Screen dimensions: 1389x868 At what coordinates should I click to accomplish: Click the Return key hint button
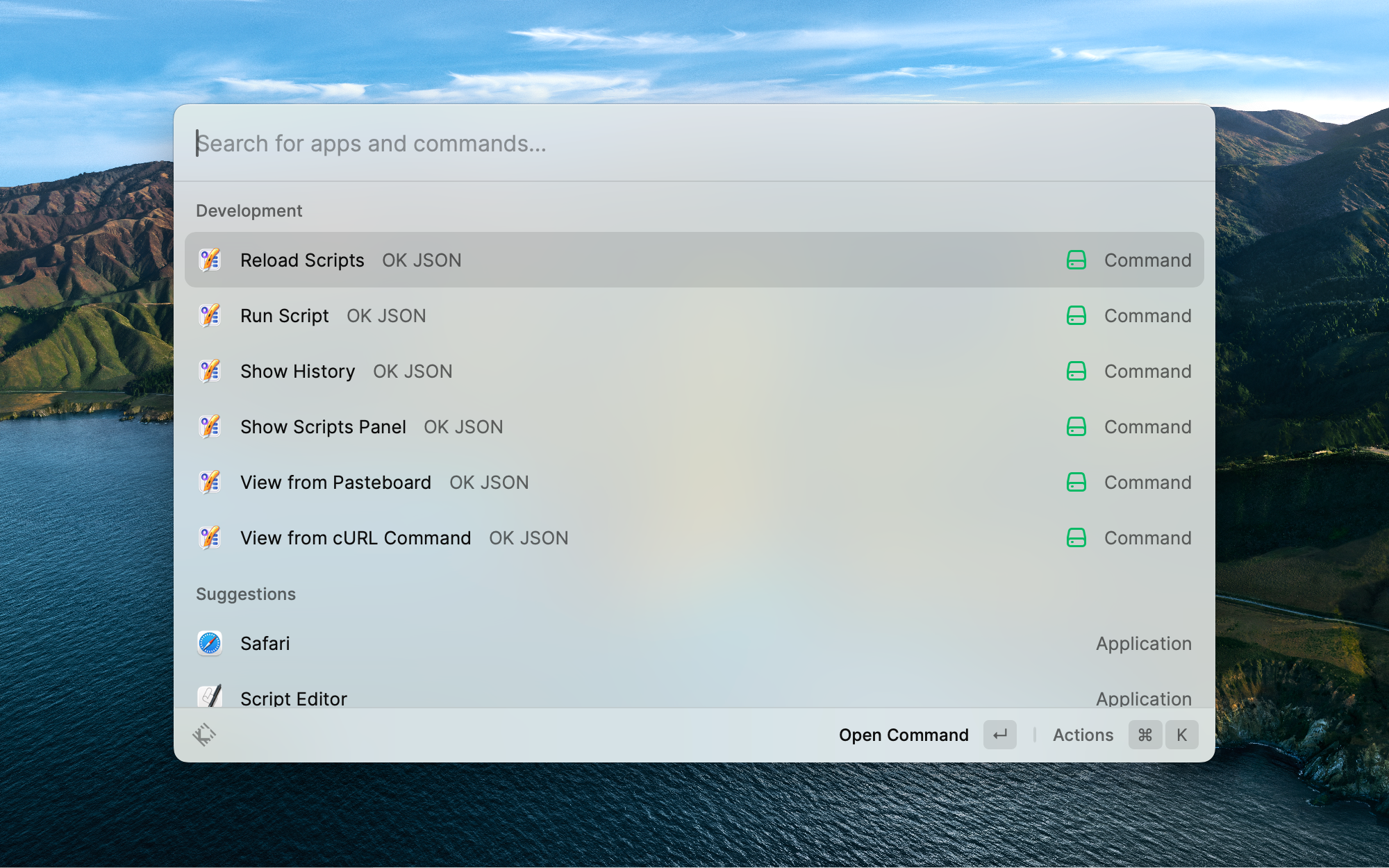pyautogui.click(x=999, y=735)
